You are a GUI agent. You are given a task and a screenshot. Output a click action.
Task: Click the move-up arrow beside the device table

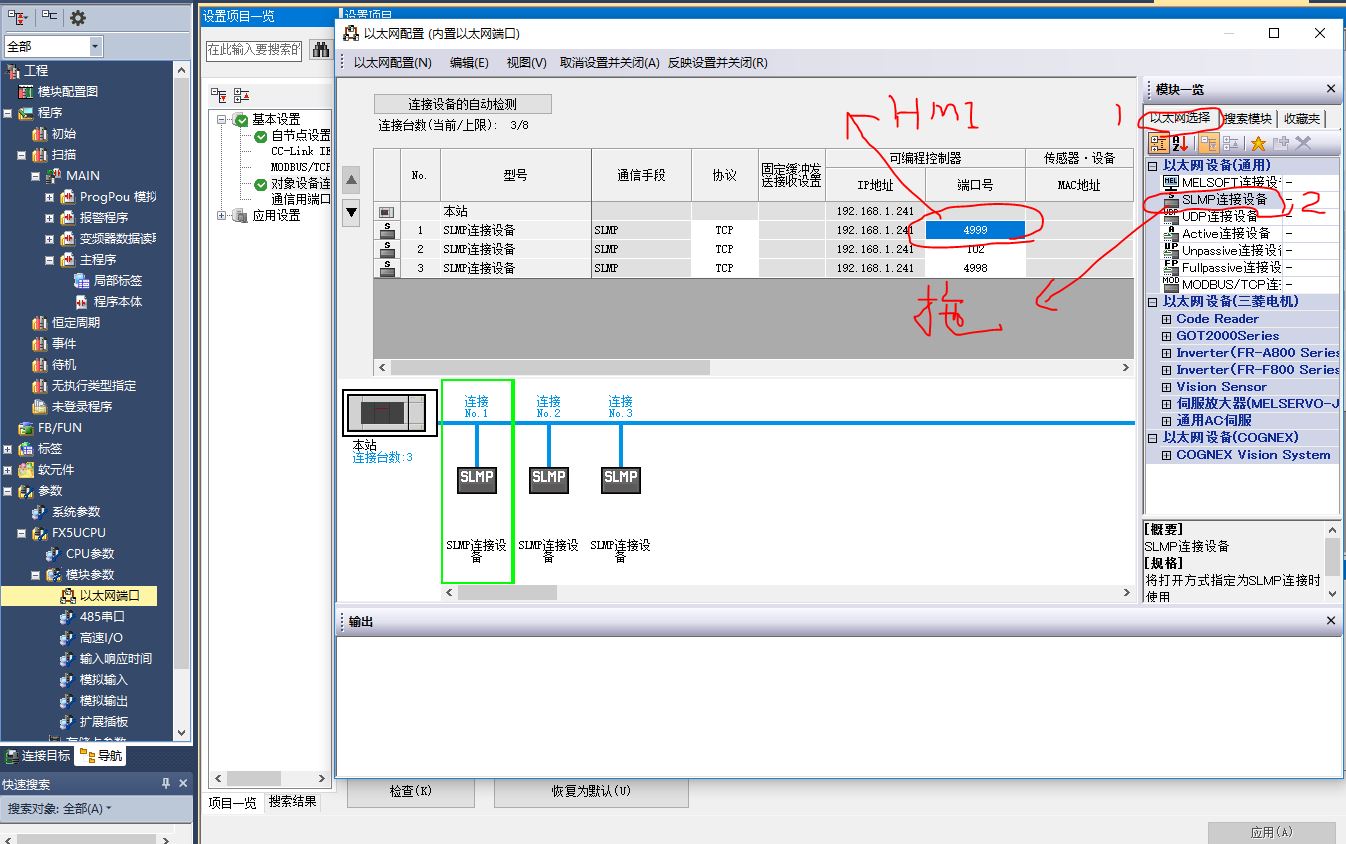pos(351,181)
